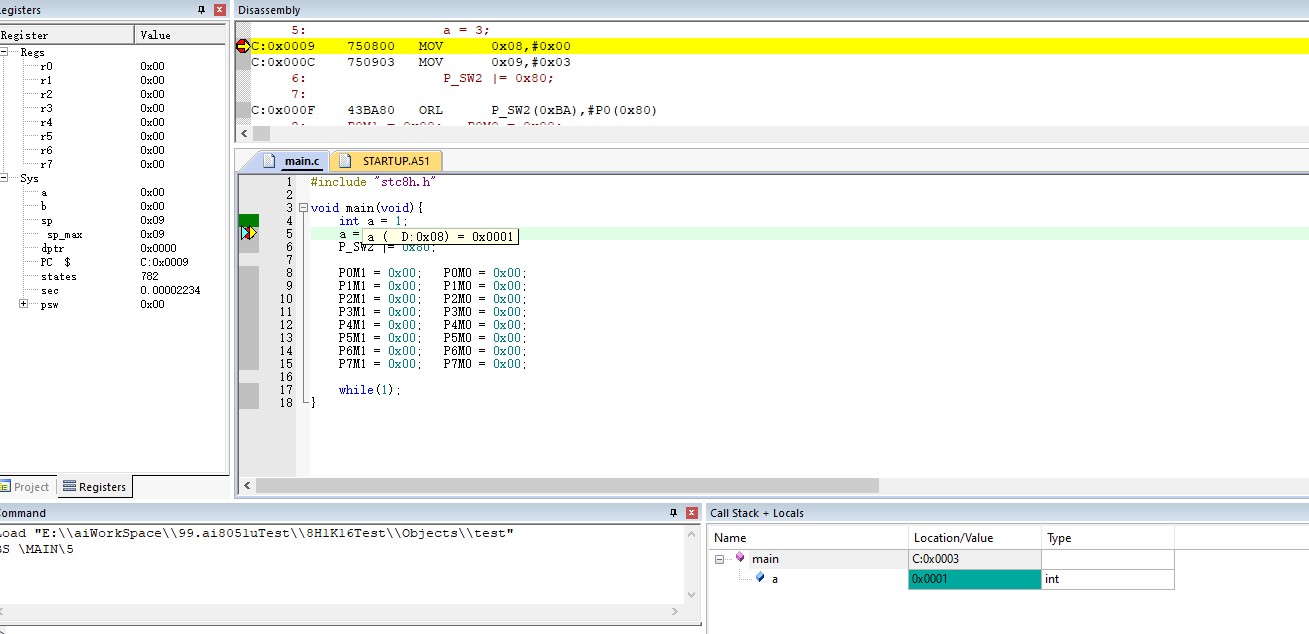Click the Command window scroll-down arrow
The image size is (1309, 634).
tap(689, 594)
